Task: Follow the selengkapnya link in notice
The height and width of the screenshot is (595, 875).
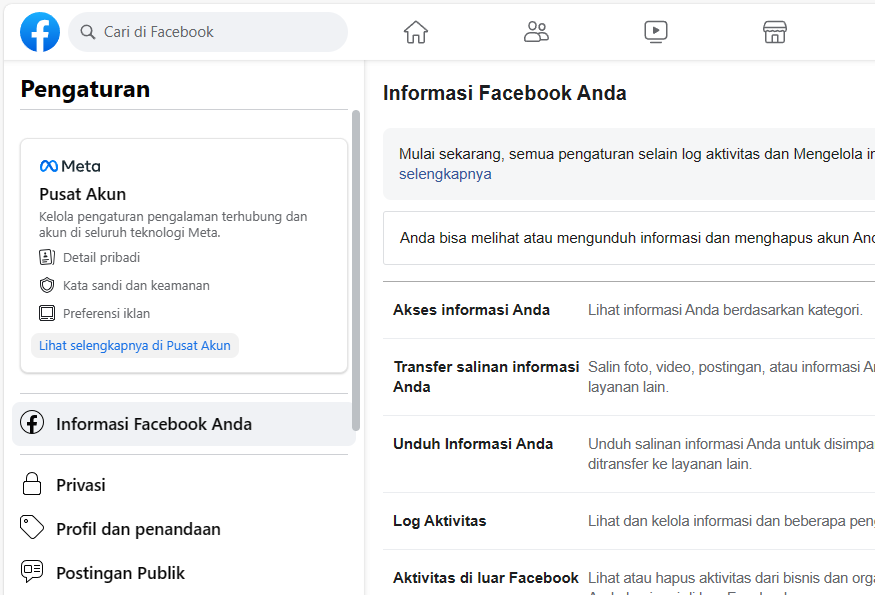Action: [445, 174]
